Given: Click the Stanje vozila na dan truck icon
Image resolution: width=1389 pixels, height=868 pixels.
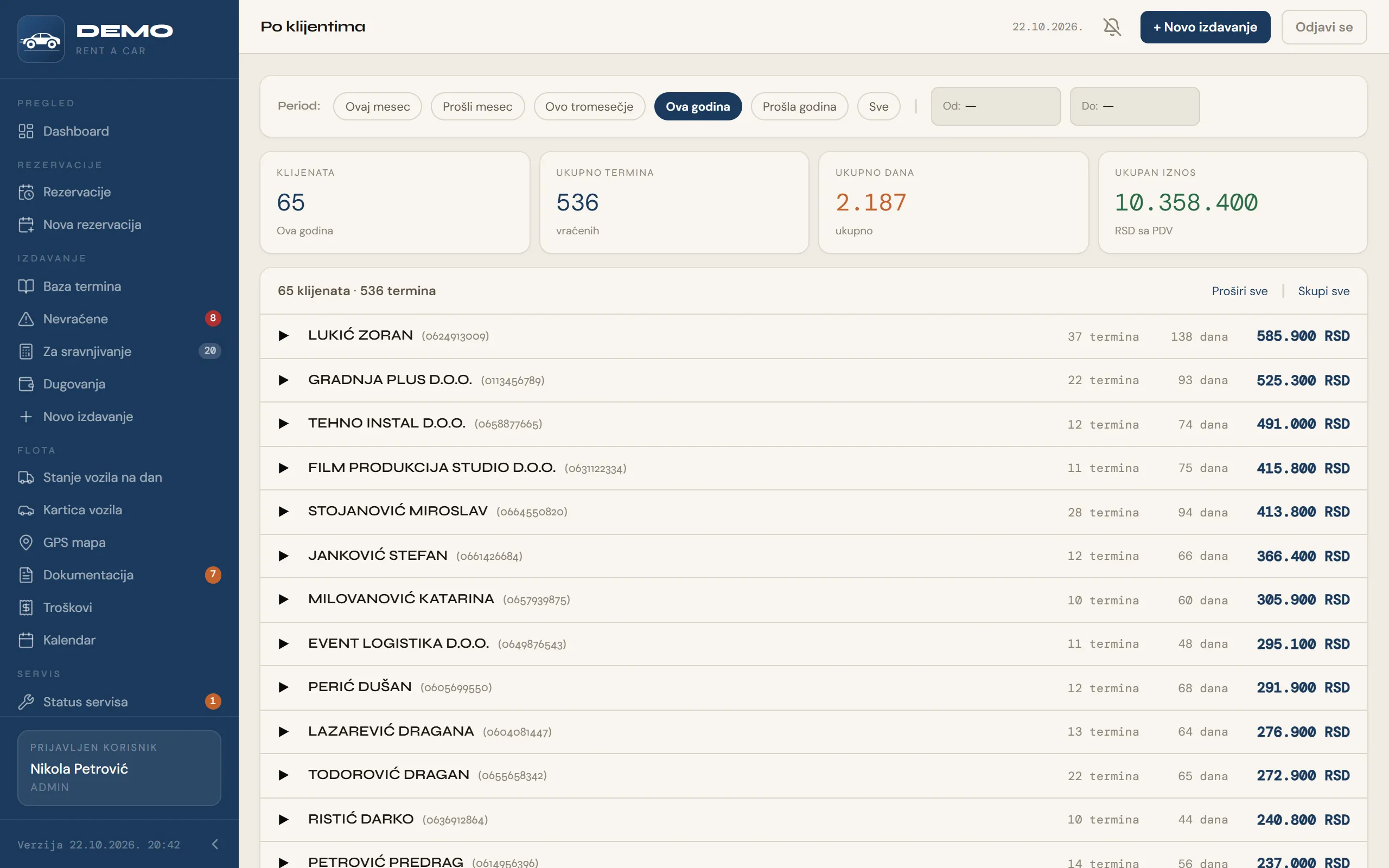Looking at the screenshot, I should [x=26, y=477].
